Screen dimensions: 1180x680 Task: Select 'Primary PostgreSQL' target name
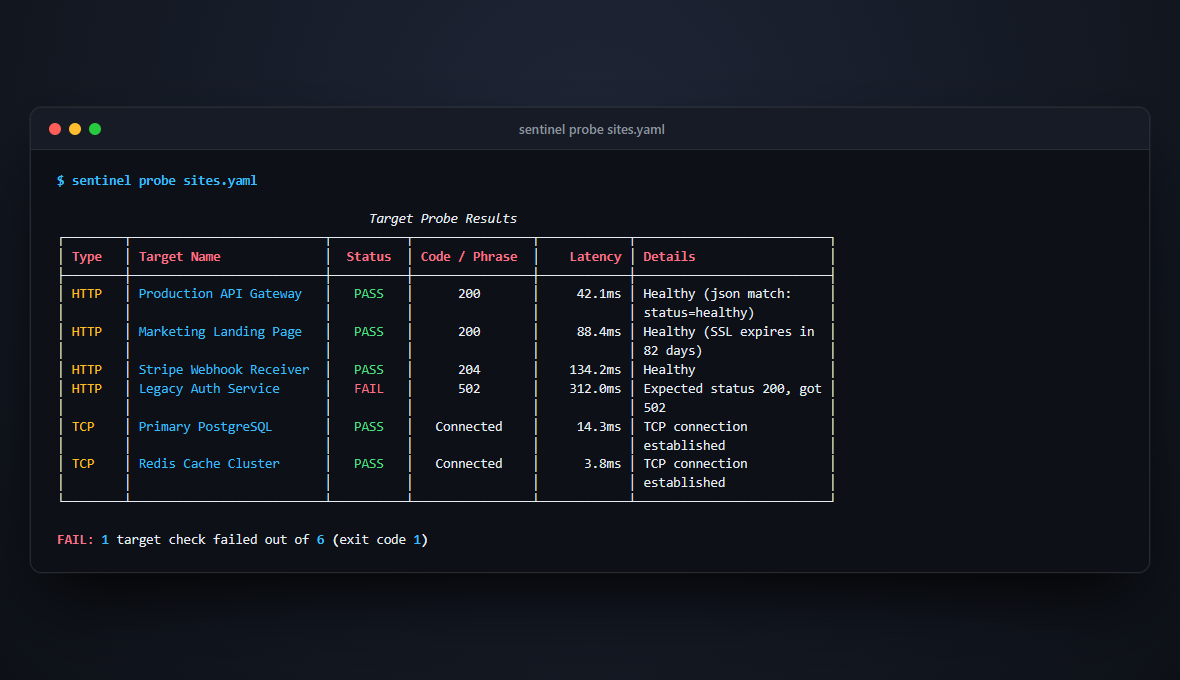pos(205,427)
